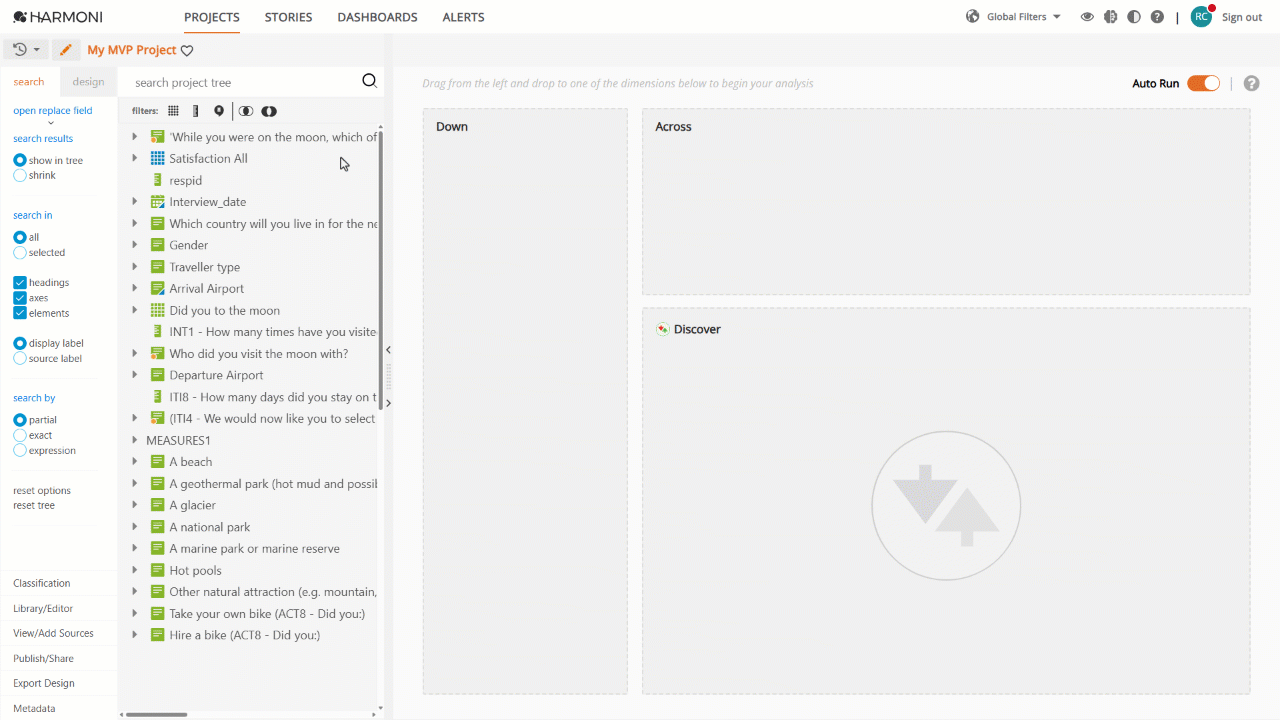Switch to the design side tab

[88, 82]
